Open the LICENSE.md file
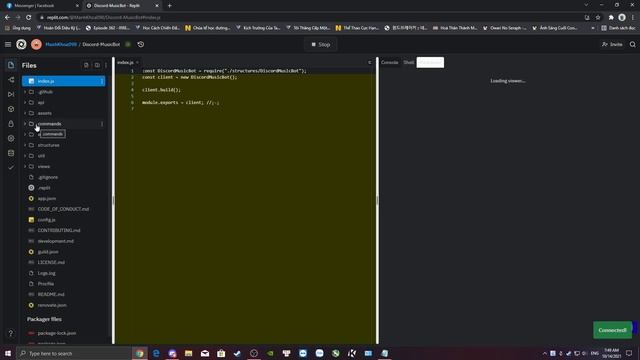The width and height of the screenshot is (640, 360). pos(51,262)
